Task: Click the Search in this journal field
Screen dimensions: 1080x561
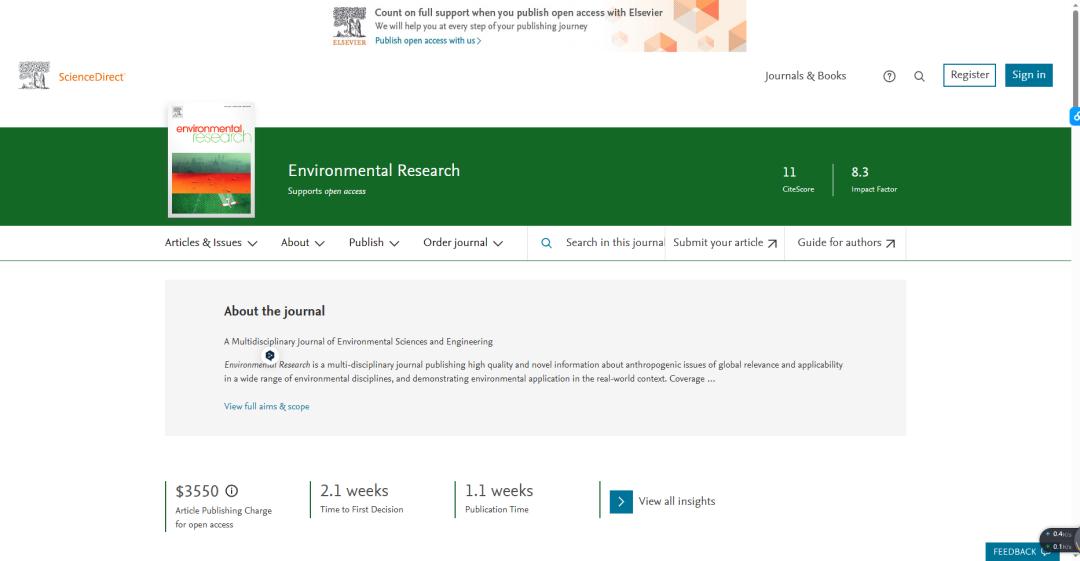Action: click(x=613, y=243)
